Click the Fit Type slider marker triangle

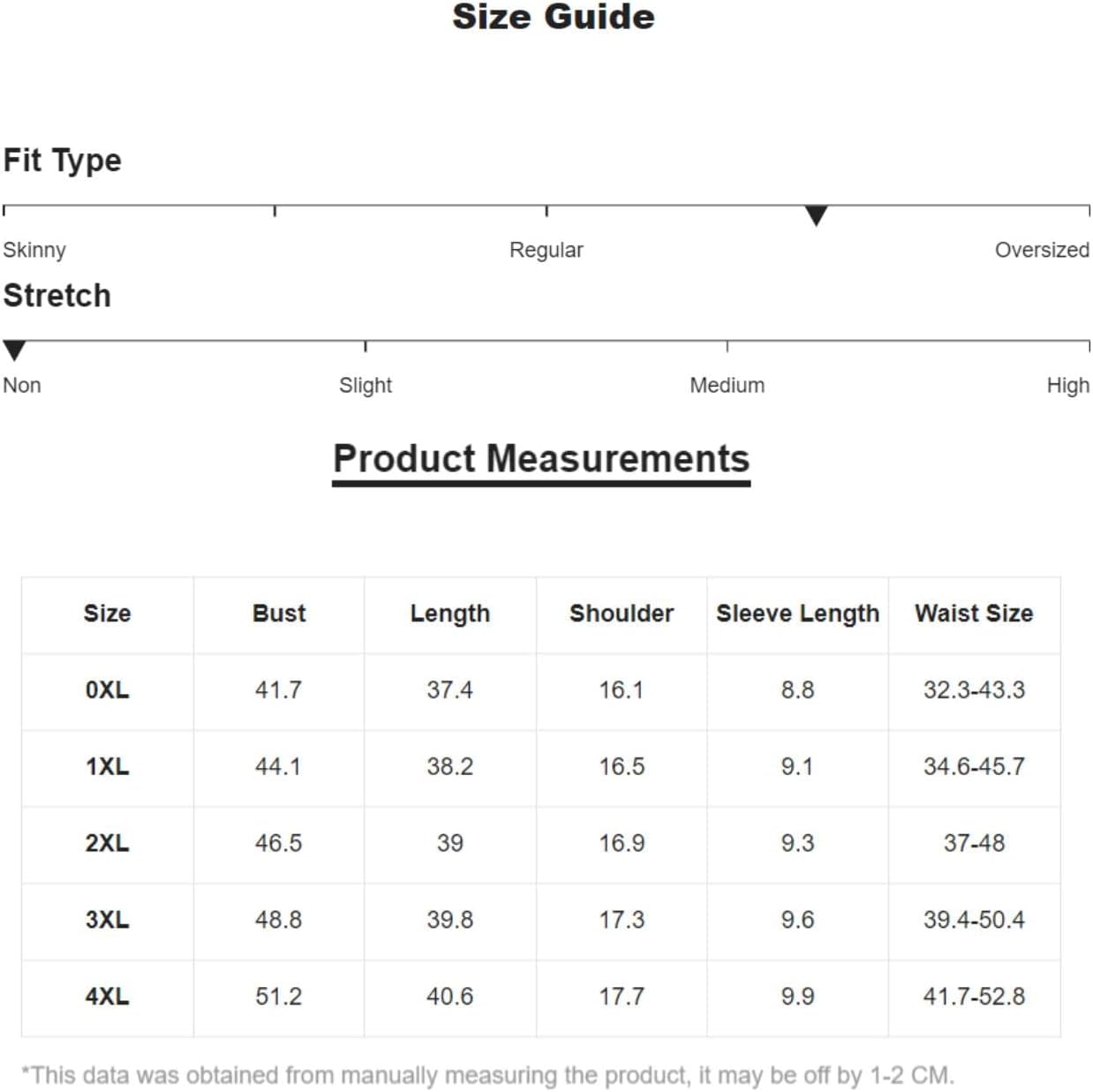point(817,216)
